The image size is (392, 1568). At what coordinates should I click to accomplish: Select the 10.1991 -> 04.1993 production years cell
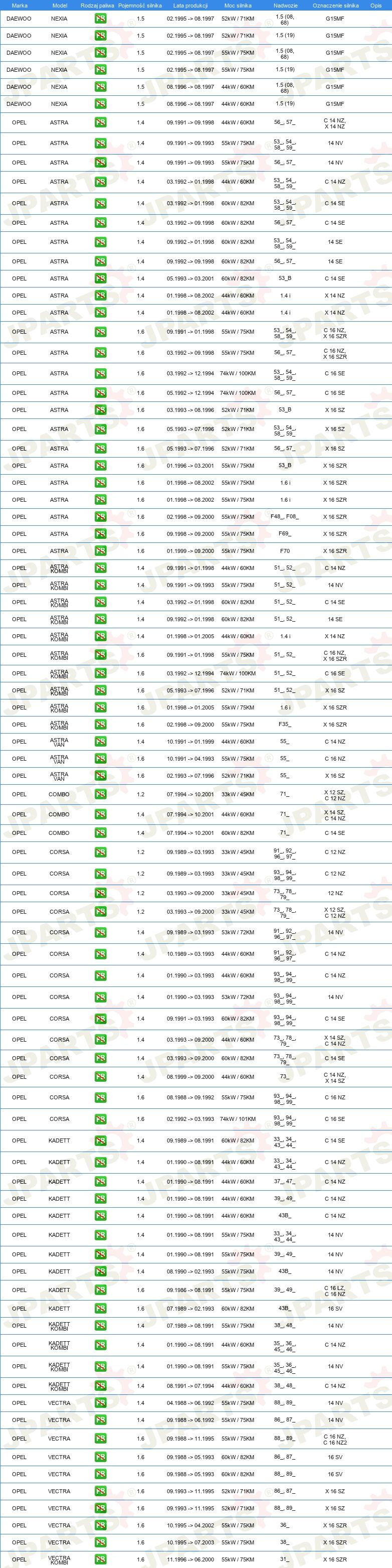click(190, 759)
